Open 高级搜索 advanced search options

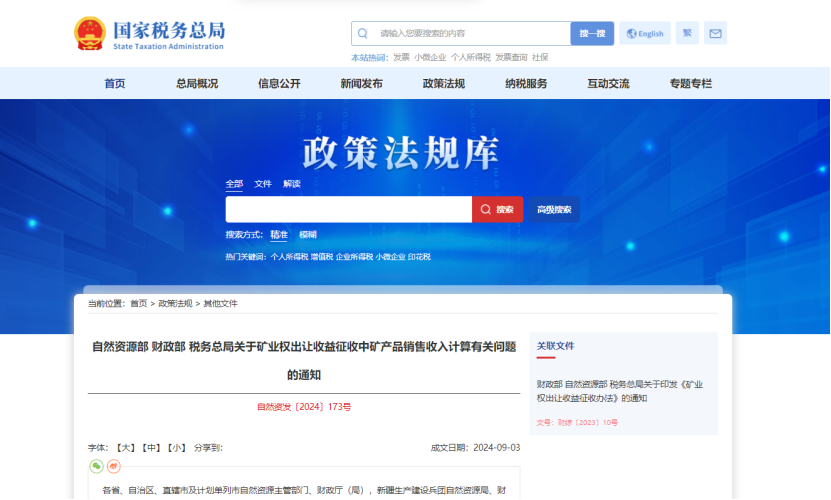[x=554, y=209]
